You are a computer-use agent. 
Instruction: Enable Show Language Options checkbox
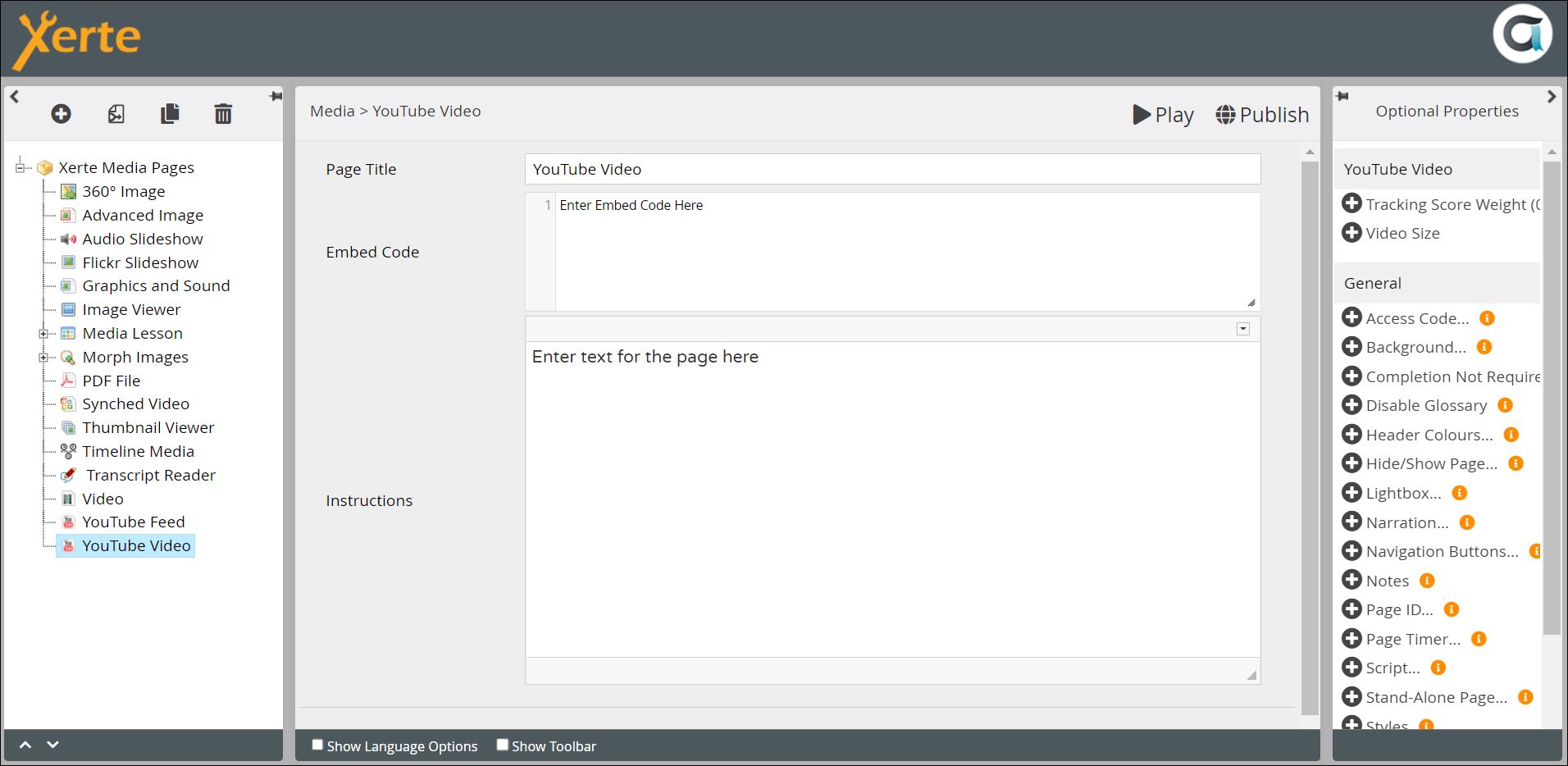click(317, 745)
